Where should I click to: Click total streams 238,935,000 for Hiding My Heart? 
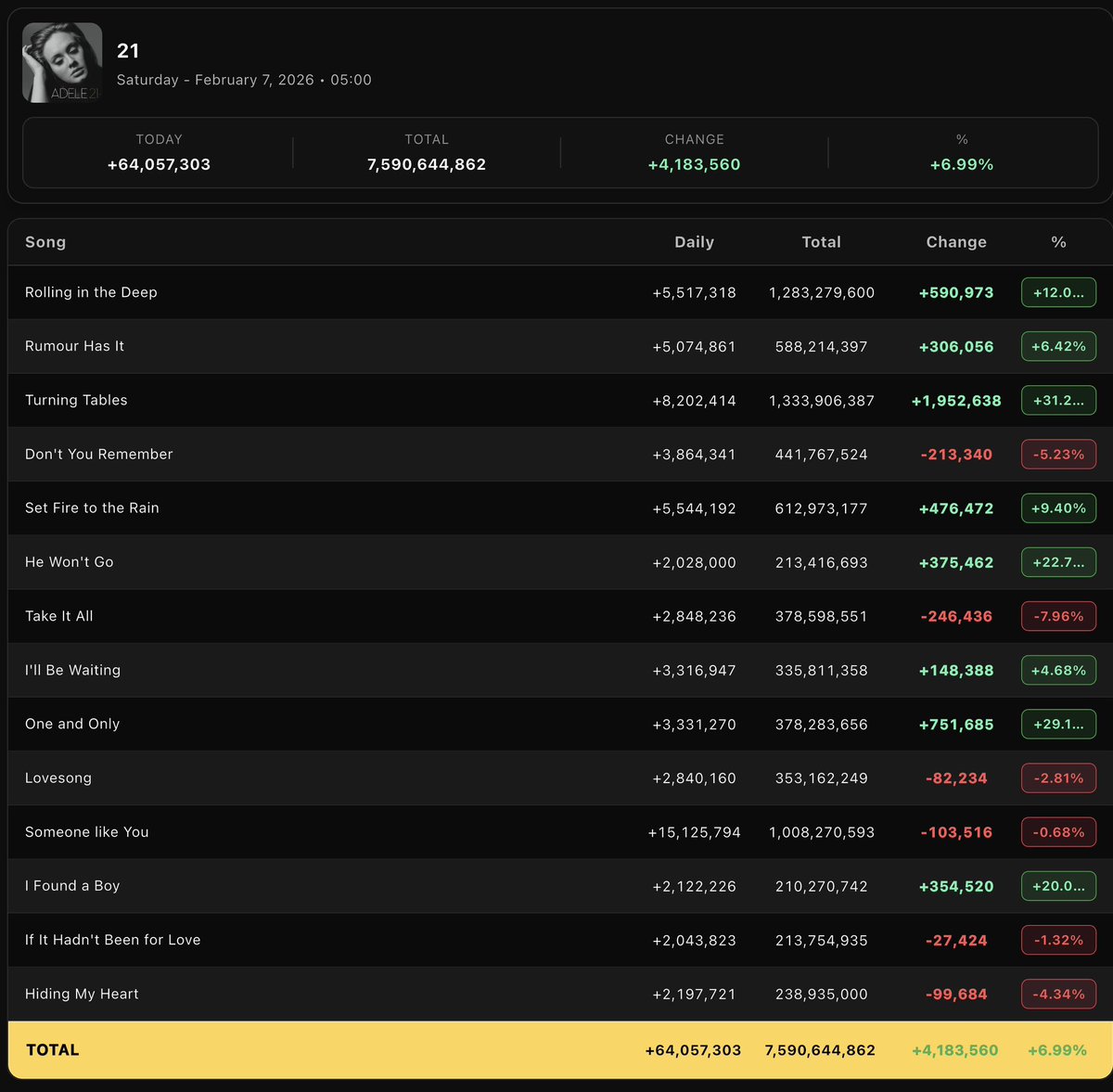pyautogui.click(x=822, y=994)
